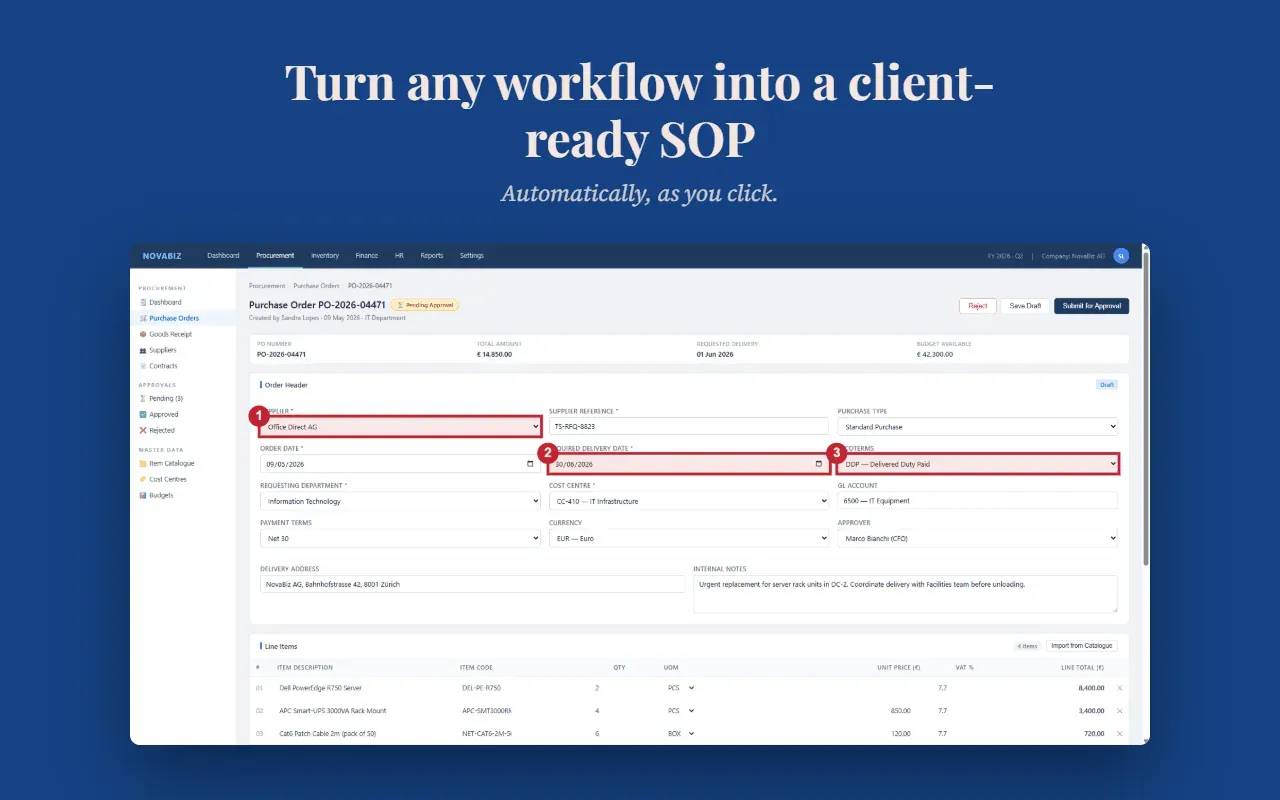Open the Purchase Type dropdown
The image size is (1280, 800).
[977, 427]
